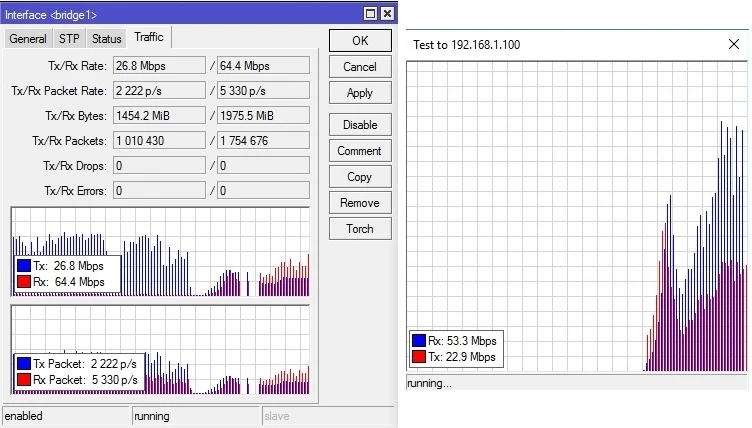This screenshot has height=428, width=752.
Task: Launch Torch for this interface
Action: point(360,229)
